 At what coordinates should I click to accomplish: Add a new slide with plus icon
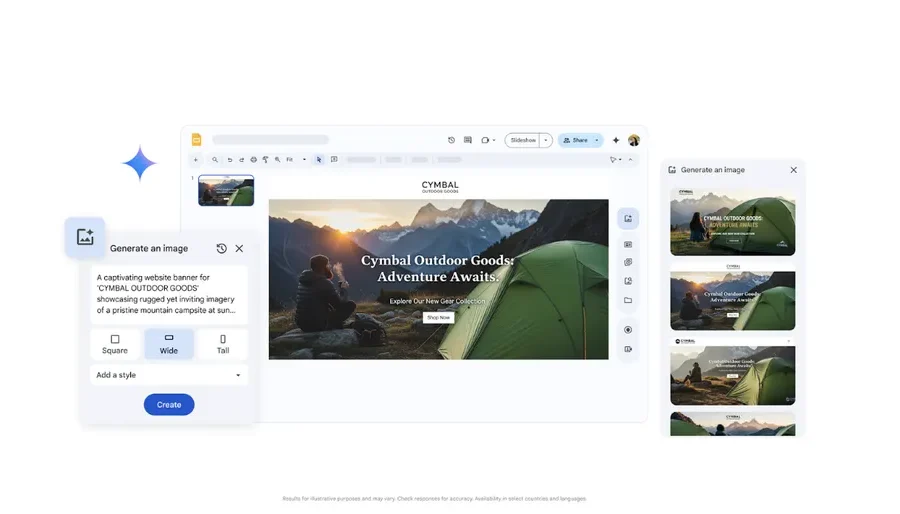(196, 159)
